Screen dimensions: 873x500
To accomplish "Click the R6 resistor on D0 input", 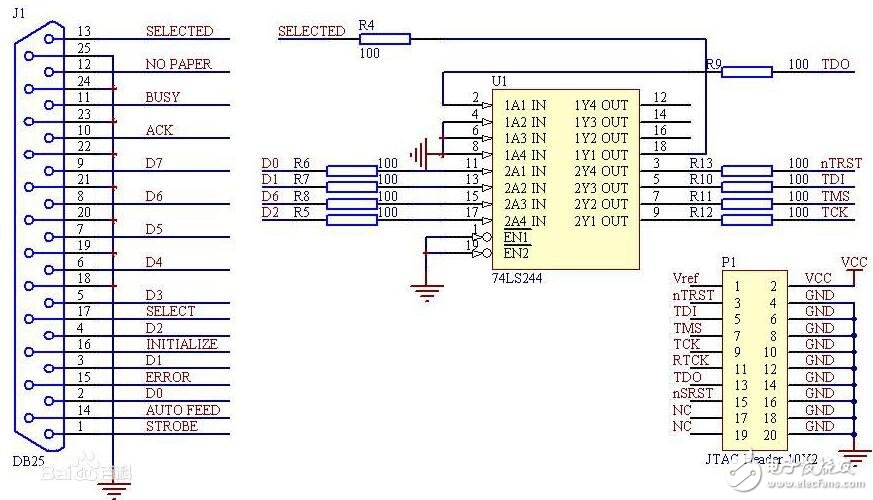I will coord(351,170).
